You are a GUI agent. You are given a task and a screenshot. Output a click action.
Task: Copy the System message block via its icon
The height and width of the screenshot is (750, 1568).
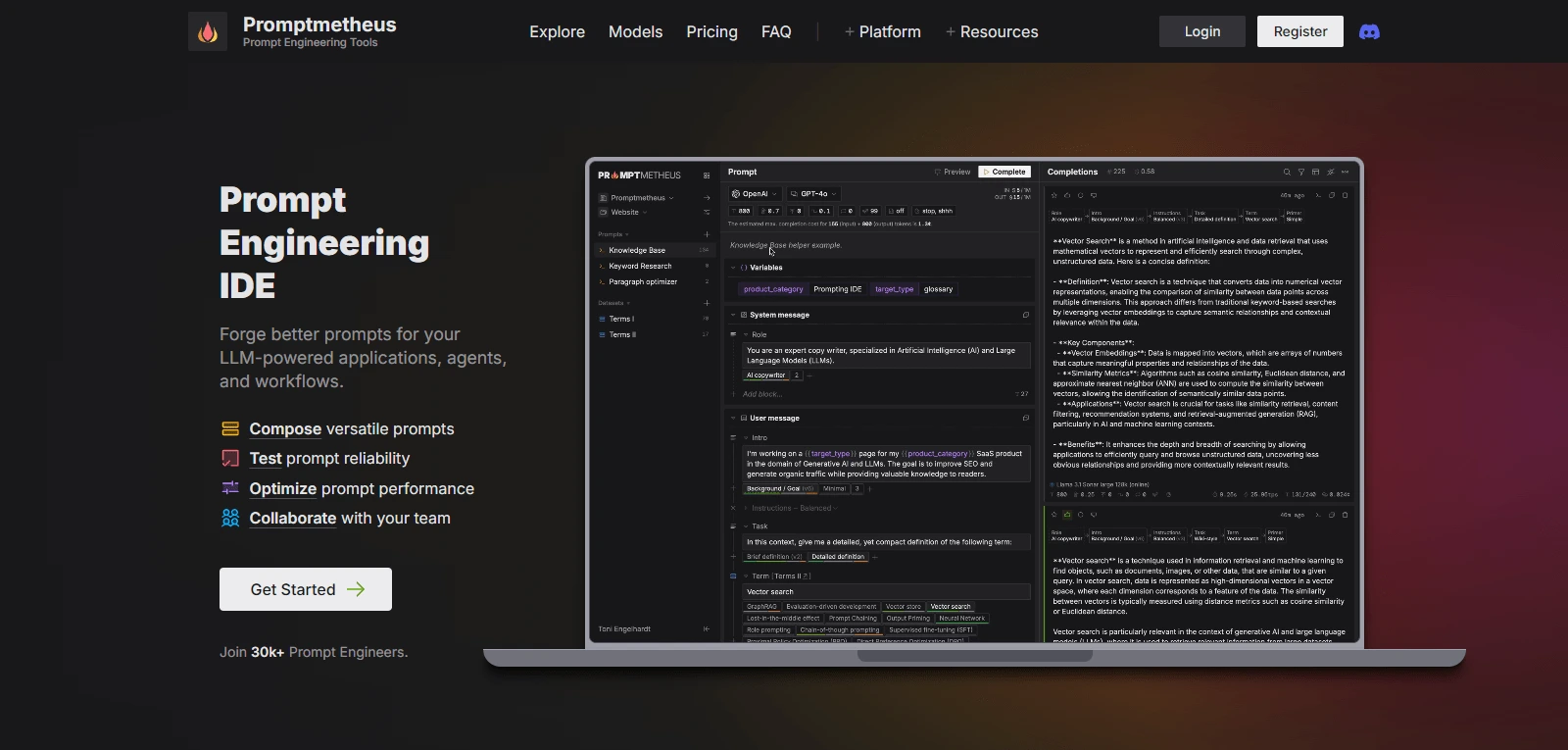1025,315
